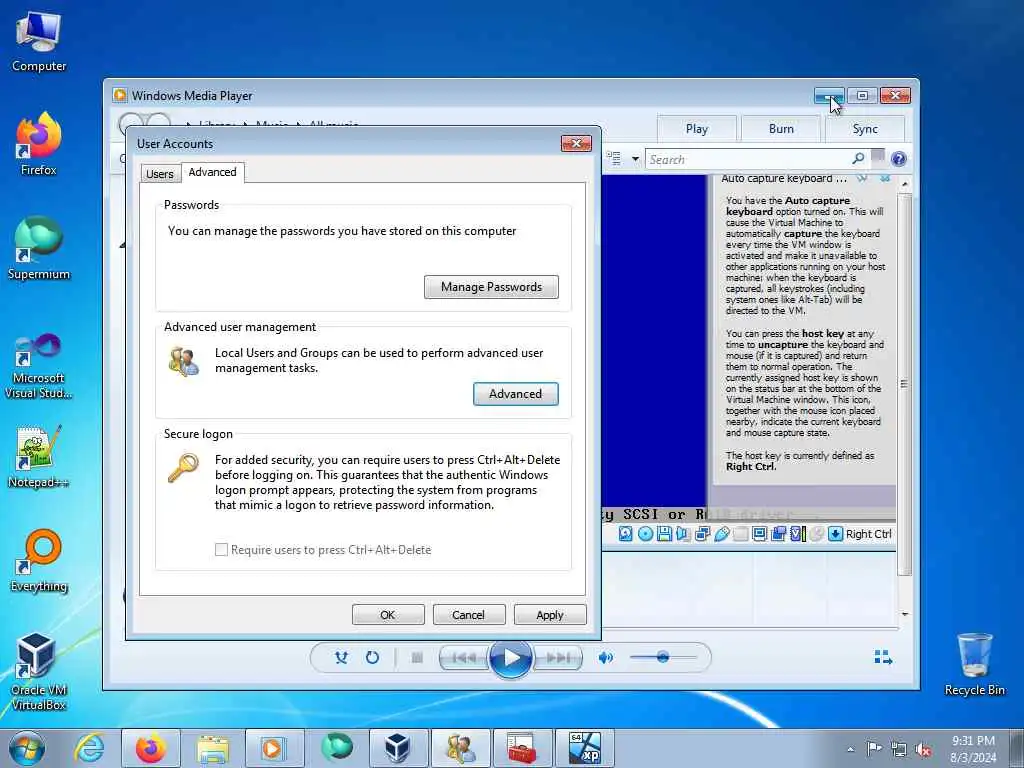Switch to Windows Media Player taskbar button

pos(274,748)
